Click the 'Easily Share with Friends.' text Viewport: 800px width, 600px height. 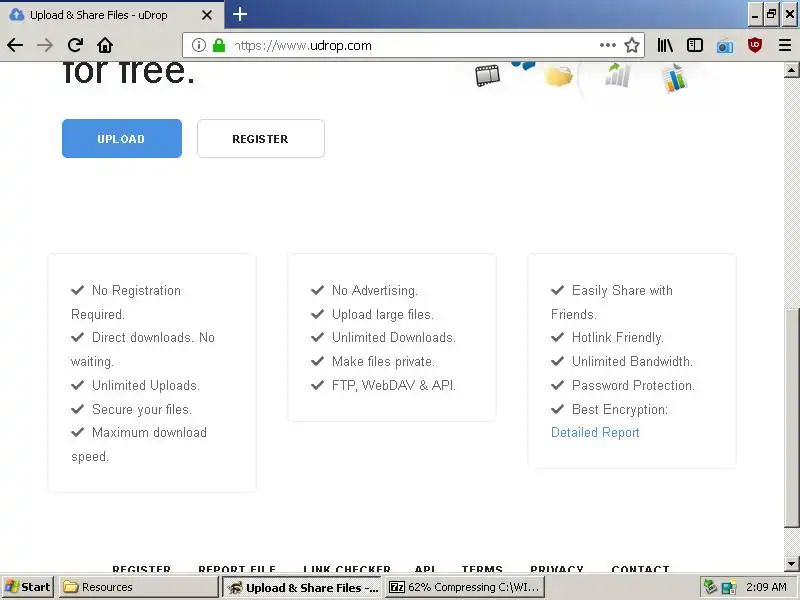tap(612, 302)
